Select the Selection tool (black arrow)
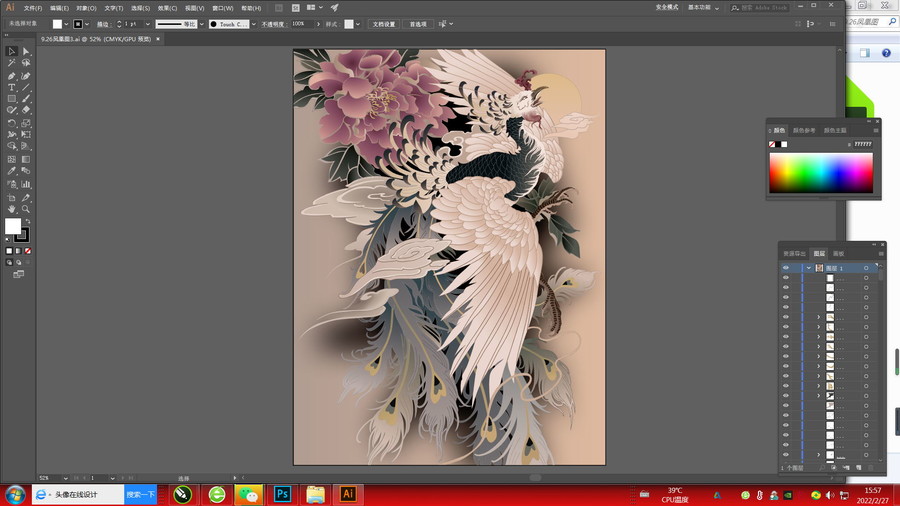The height and width of the screenshot is (506, 900). tap(11, 51)
